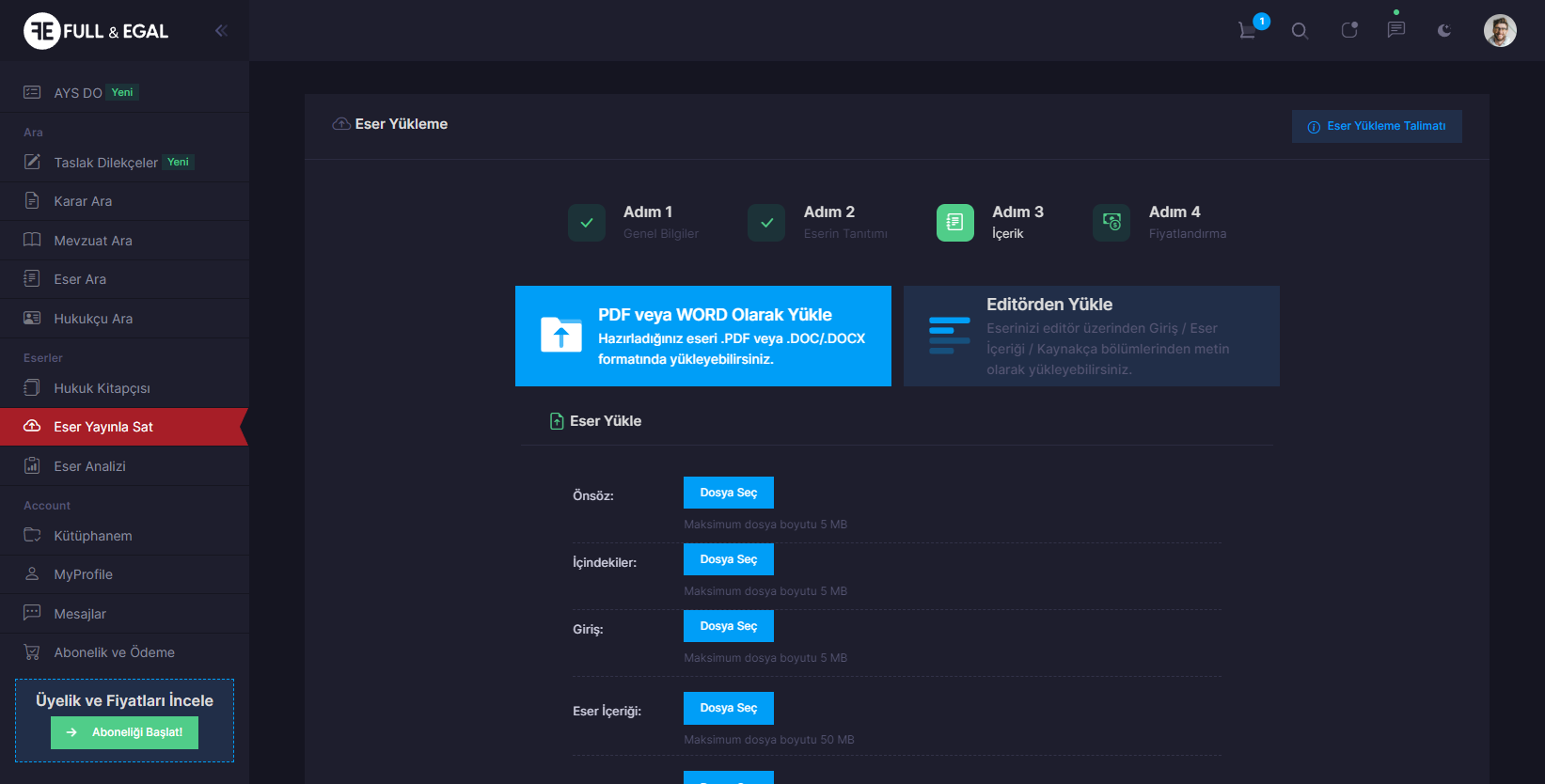Choose Editörden Yükle upload option
This screenshot has height=784, width=1545.
pyautogui.click(x=1091, y=336)
